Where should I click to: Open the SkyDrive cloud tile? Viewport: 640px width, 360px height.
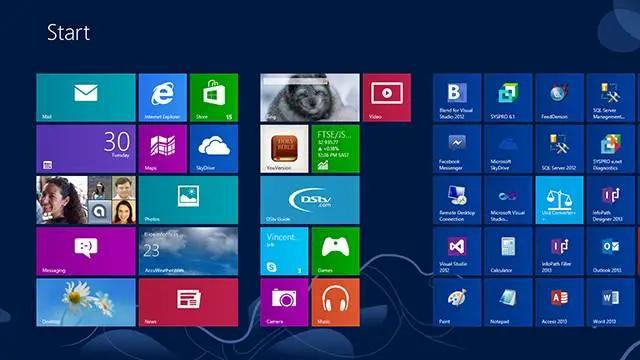point(214,149)
